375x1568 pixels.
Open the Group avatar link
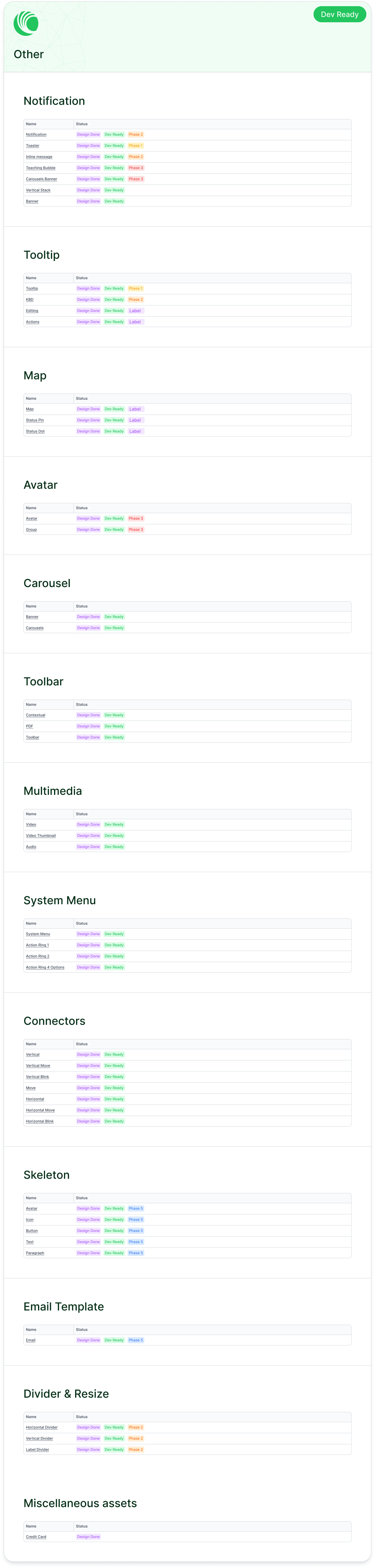[32, 530]
